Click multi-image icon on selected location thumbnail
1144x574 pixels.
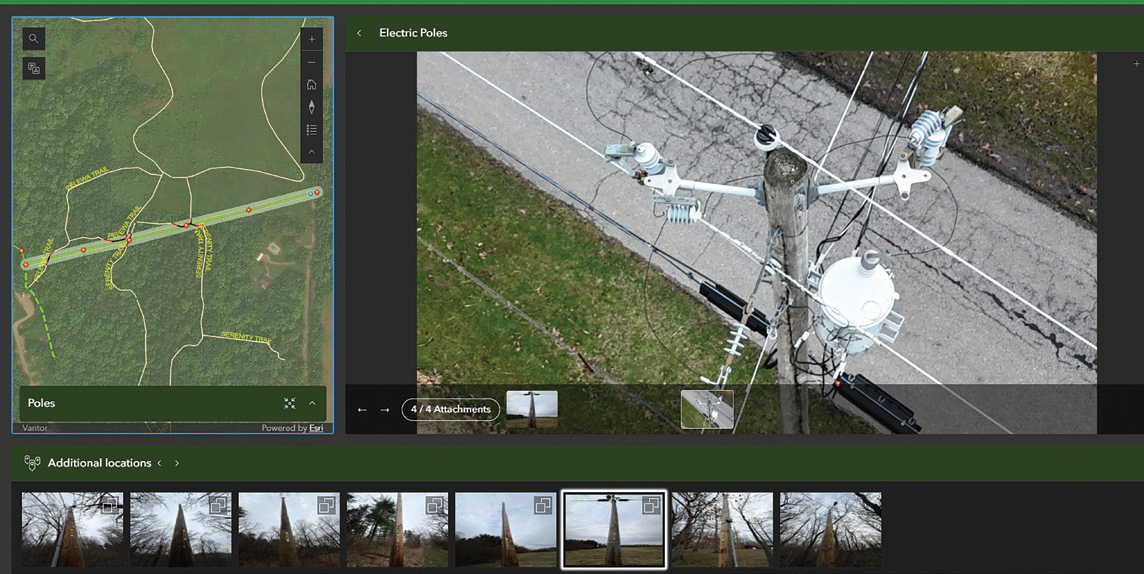[x=651, y=505]
